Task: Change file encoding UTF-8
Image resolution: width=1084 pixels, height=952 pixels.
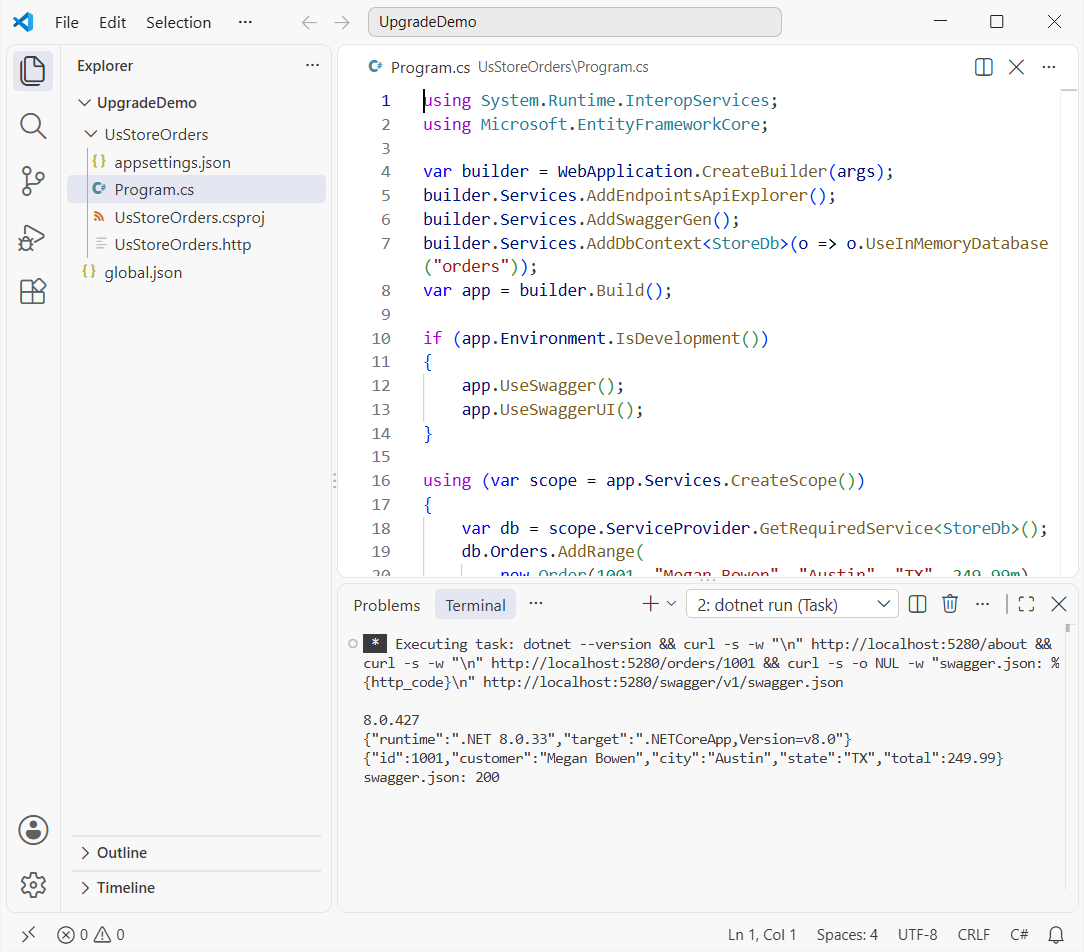Action: click(x=917, y=935)
